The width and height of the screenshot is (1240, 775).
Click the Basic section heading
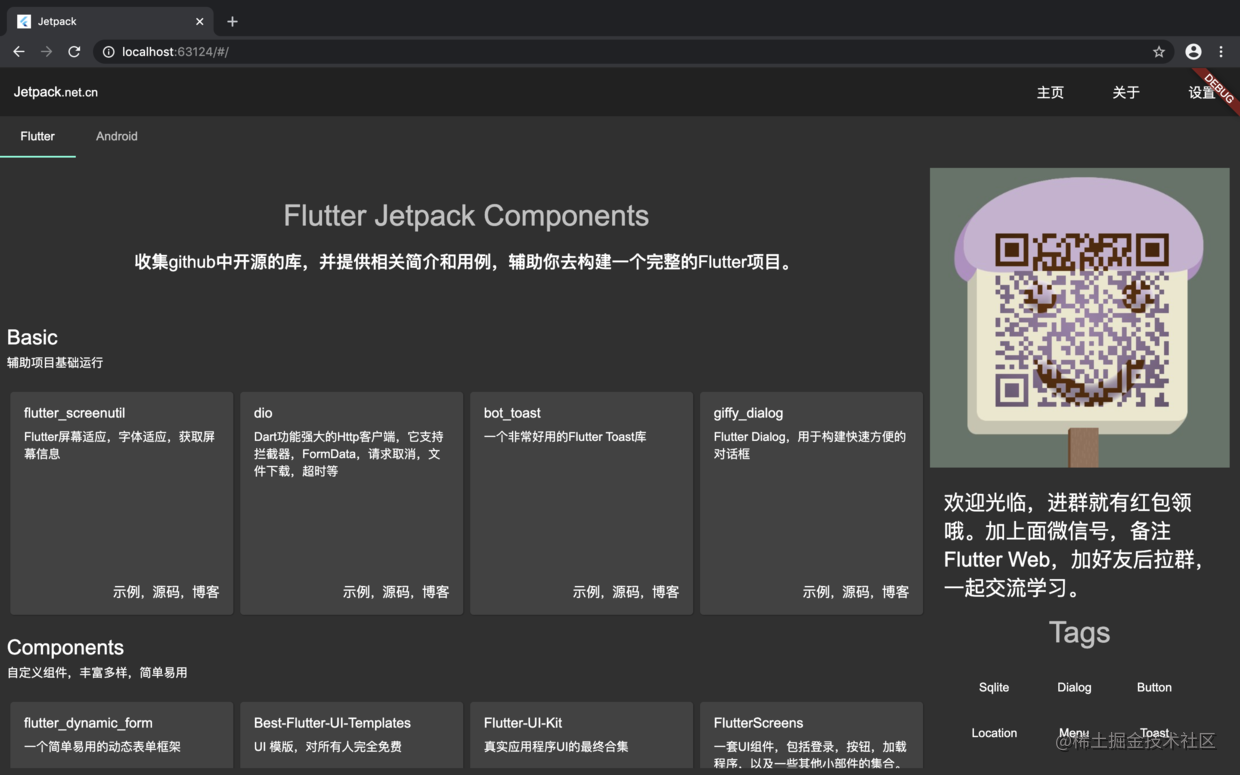click(32, 338)
